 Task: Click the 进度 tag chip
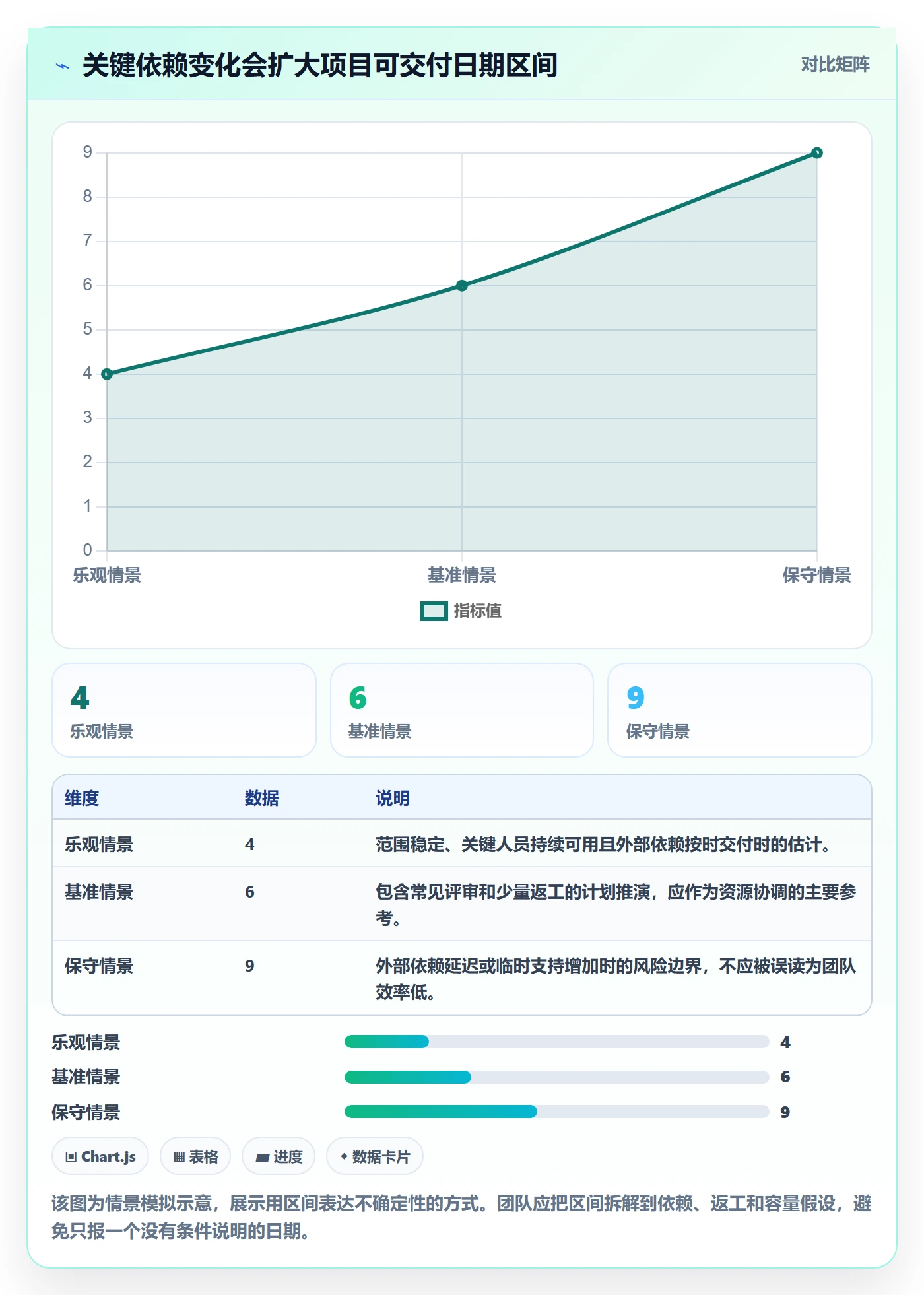[279, 1156]
